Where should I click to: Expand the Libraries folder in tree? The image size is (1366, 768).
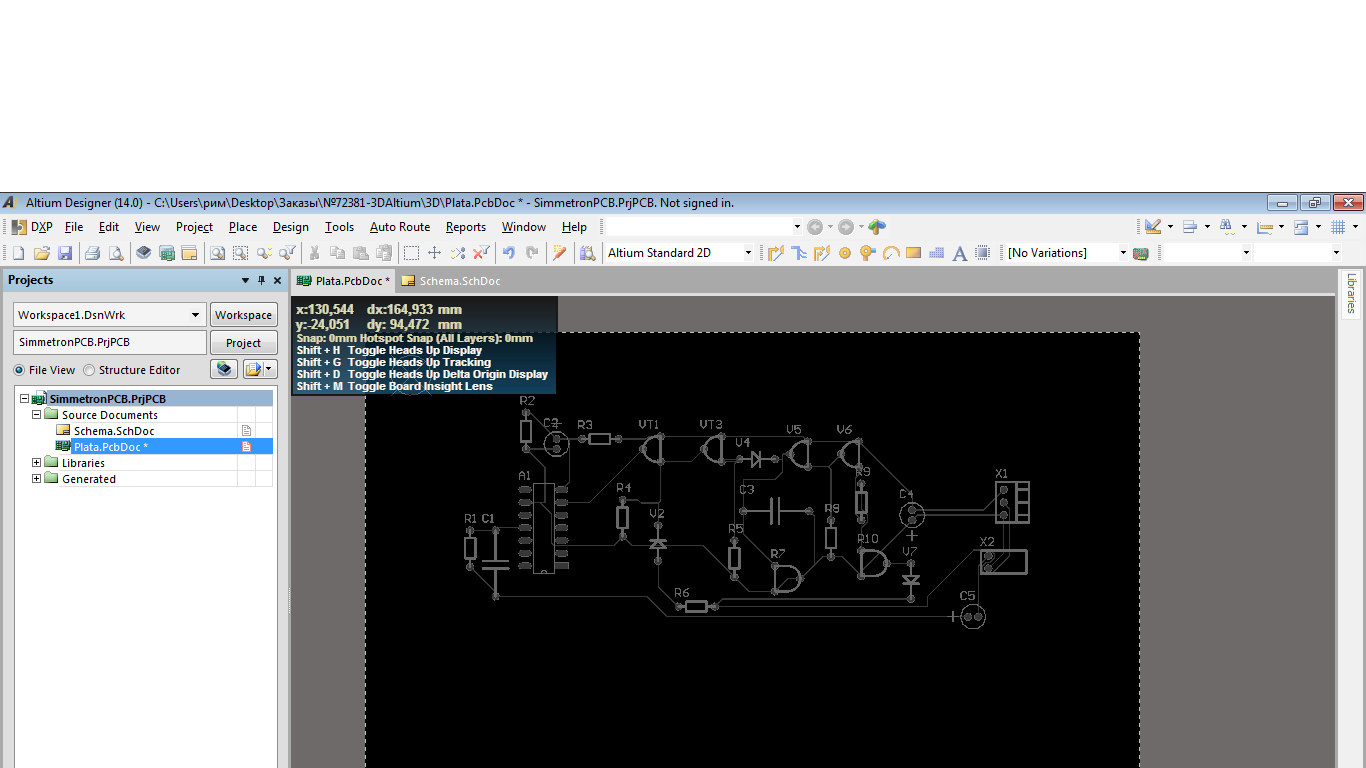click(x=37, y=463)
